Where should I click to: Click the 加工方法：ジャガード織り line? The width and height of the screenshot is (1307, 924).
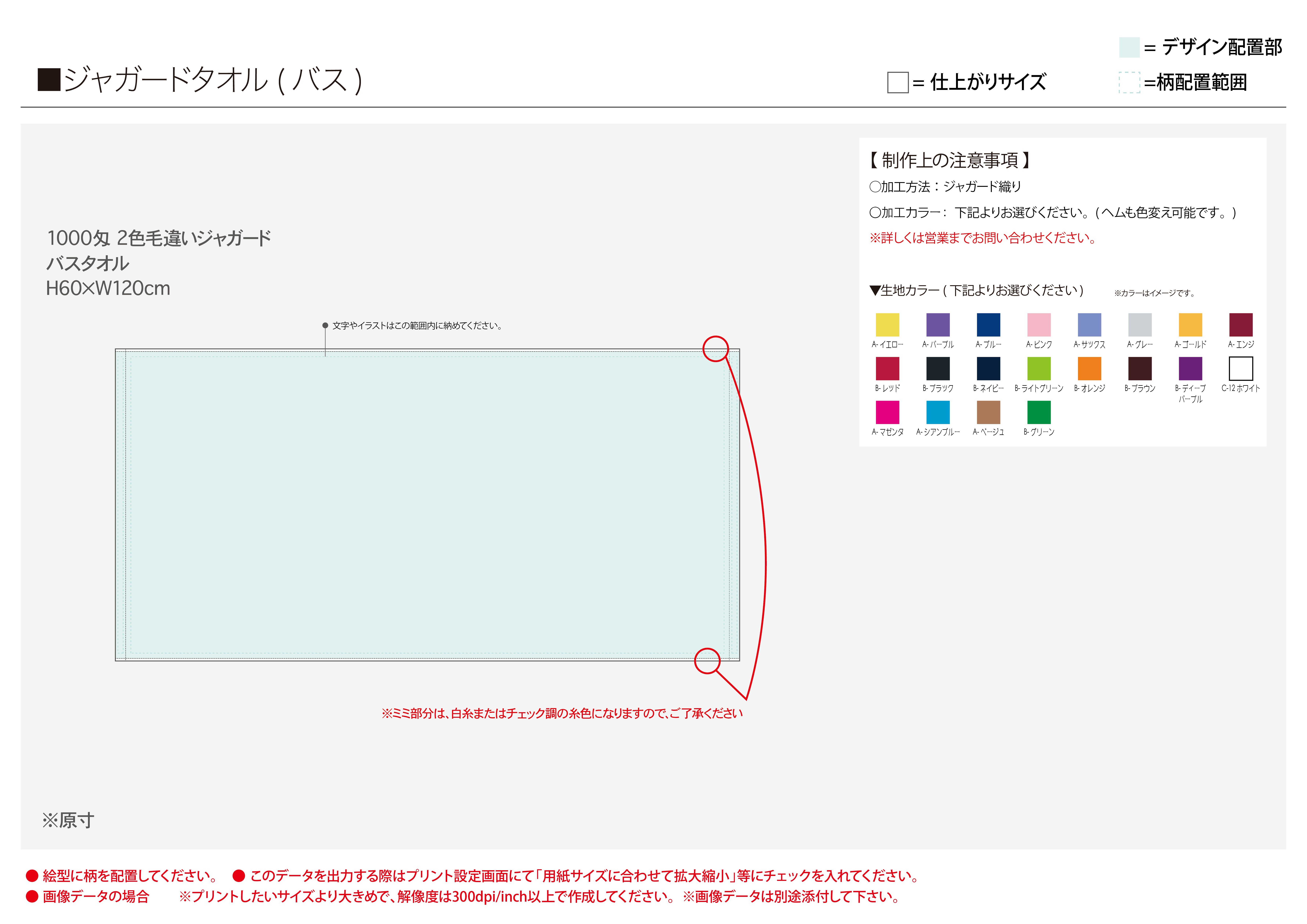pyautogui.click(x=946, y=187)
